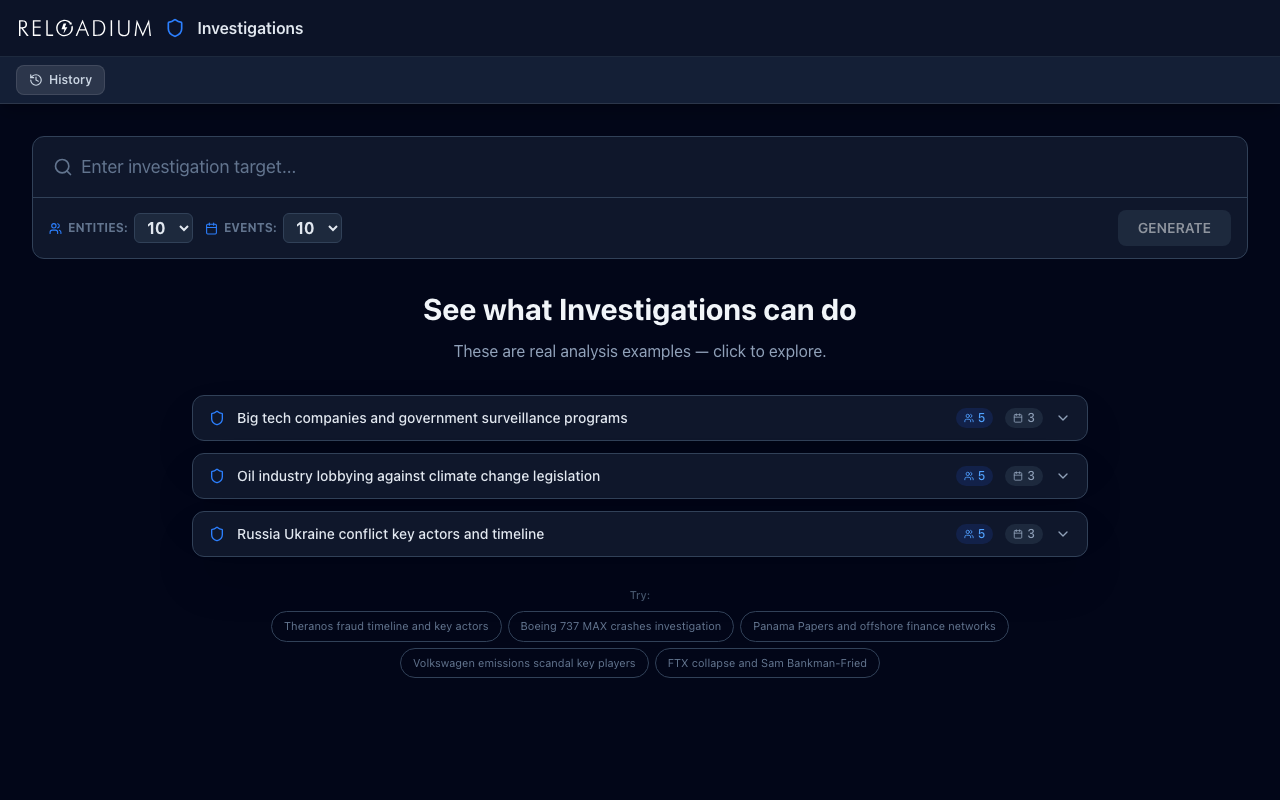
Task: Select the FTX collapse suggestion chip
Action: 767,663
